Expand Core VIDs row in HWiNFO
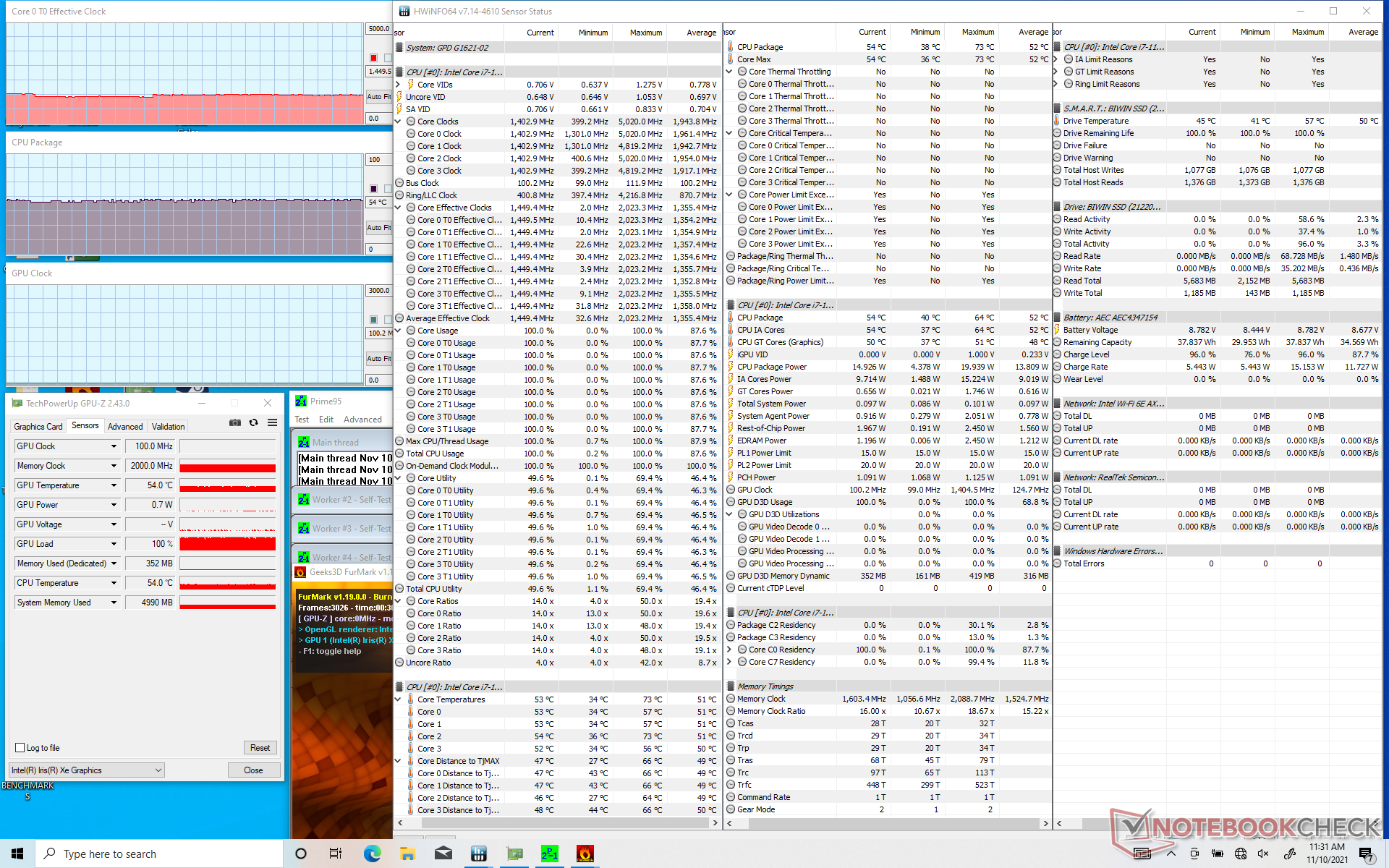Viewport: 1389px width, 868px height. 398,85
